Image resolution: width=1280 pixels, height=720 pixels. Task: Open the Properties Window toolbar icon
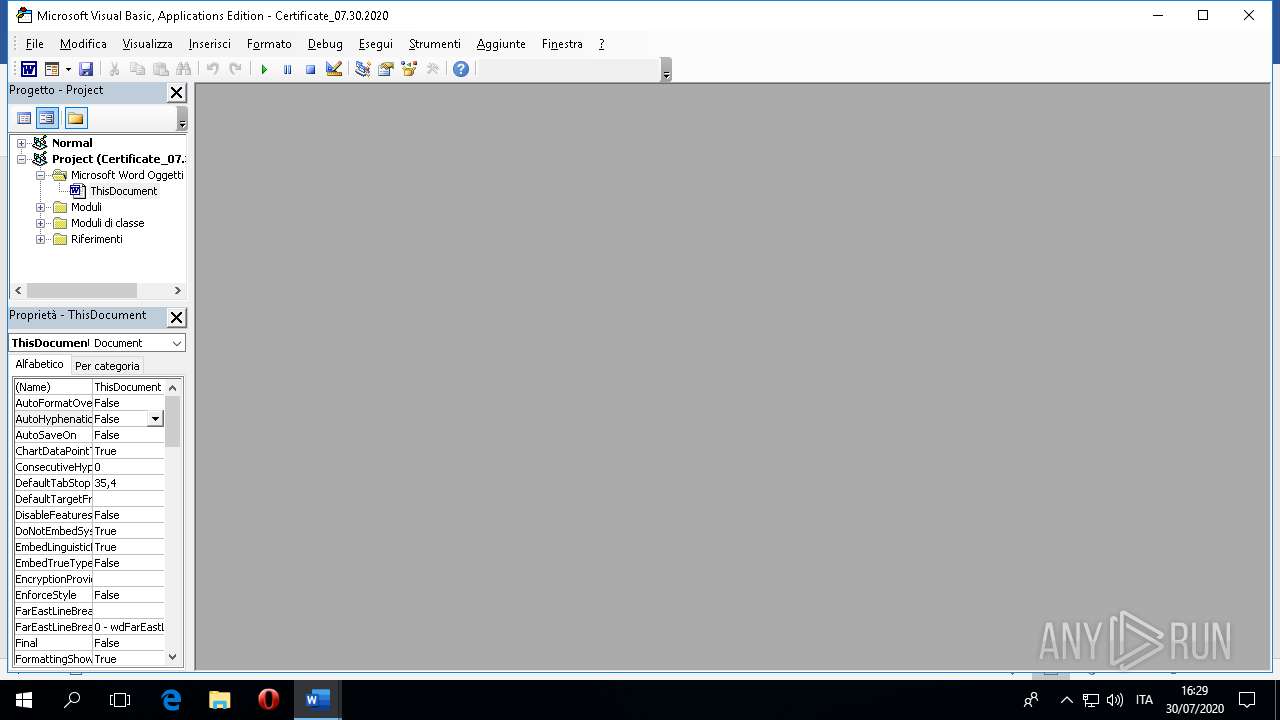[385, 69]
